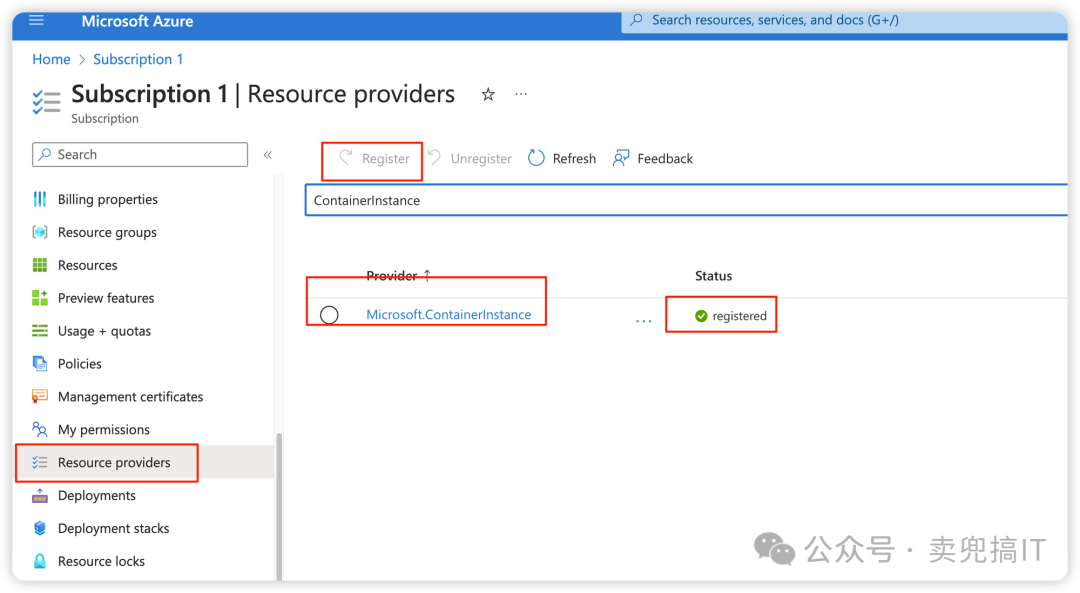This screenshot has width=1080, height=593.
Task: Click the Unregister button
Action: 470,159
